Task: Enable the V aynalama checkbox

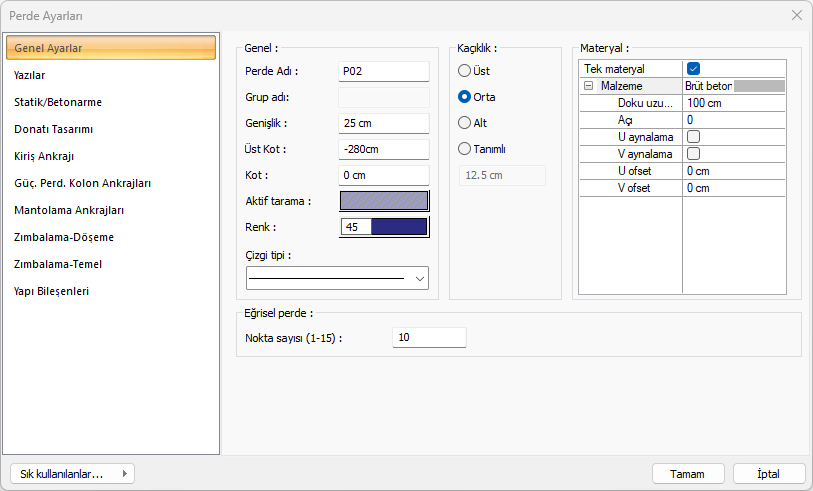Action: pyautogui.click(x=693, y=154)
